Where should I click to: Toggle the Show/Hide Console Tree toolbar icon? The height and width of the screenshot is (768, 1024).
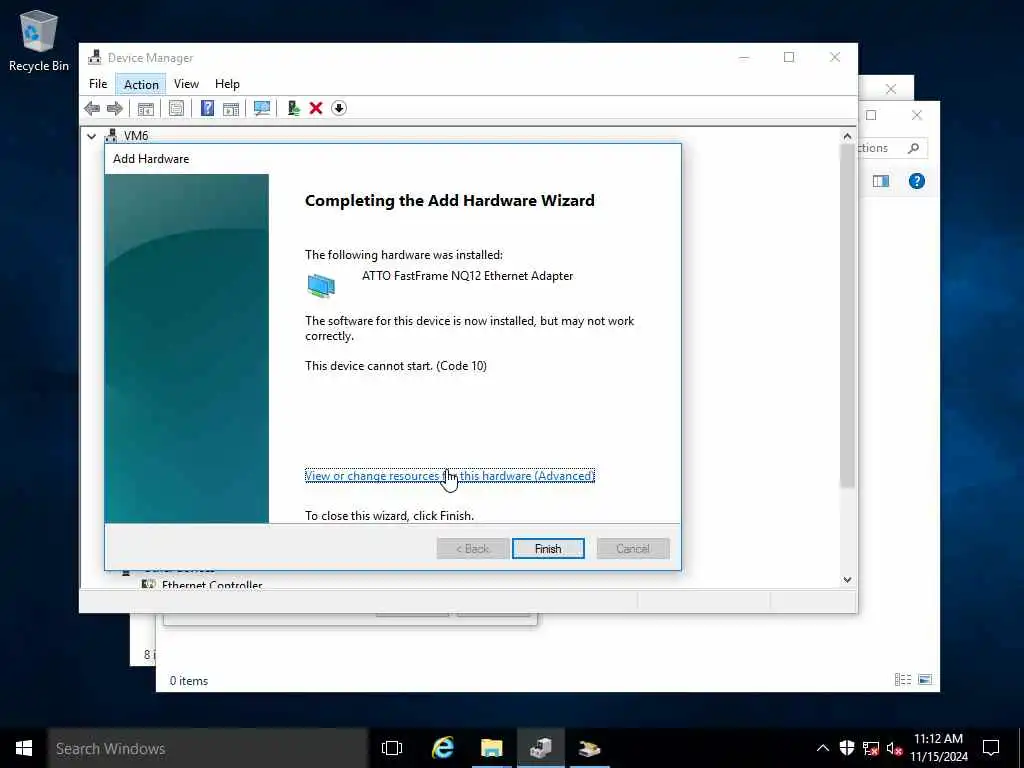pos(146,108)
